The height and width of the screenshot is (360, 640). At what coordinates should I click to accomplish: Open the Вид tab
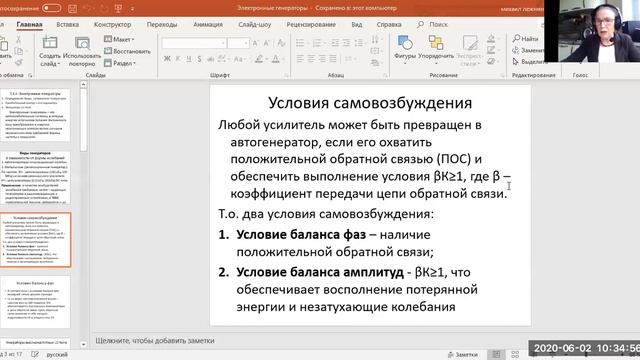(x=357, y=24)
